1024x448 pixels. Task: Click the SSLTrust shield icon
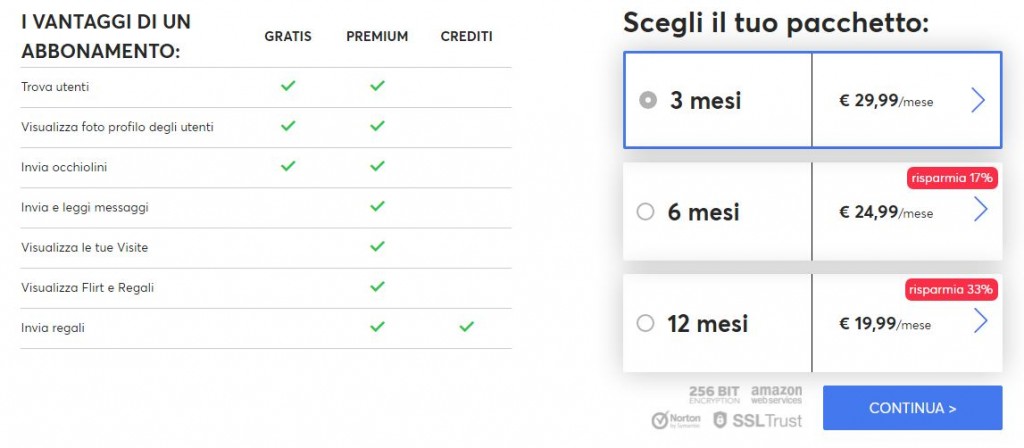click(720, 420)
